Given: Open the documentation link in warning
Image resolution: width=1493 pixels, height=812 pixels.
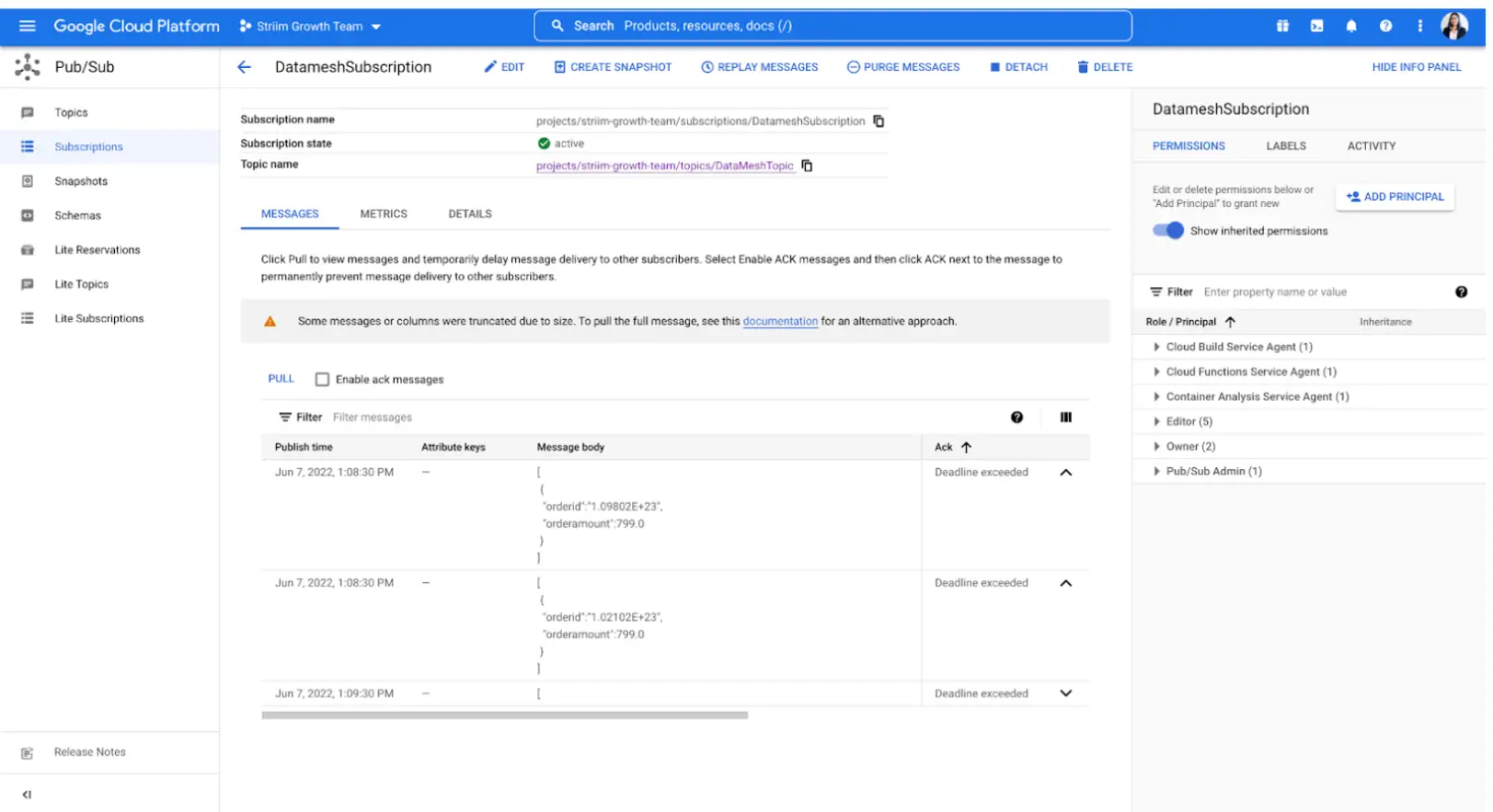Looking at the screenshot, I should click(779, 322).
